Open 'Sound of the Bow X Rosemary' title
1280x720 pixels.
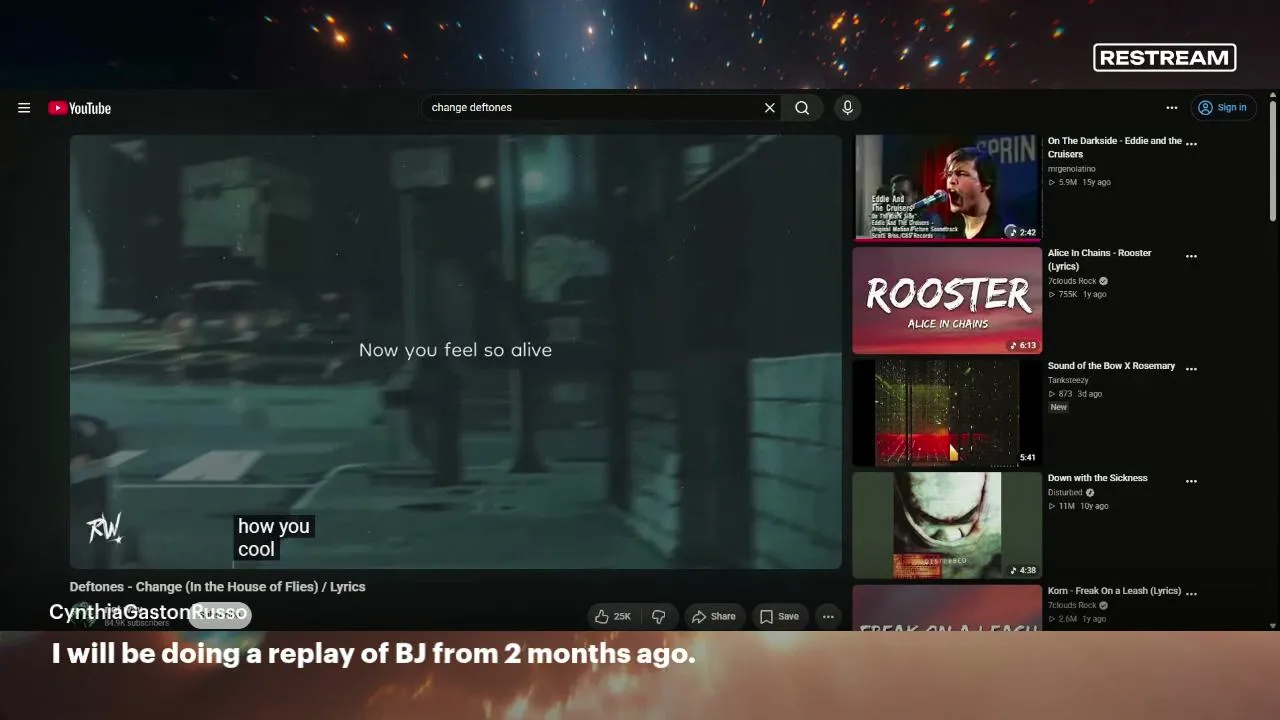point(1111,366)
